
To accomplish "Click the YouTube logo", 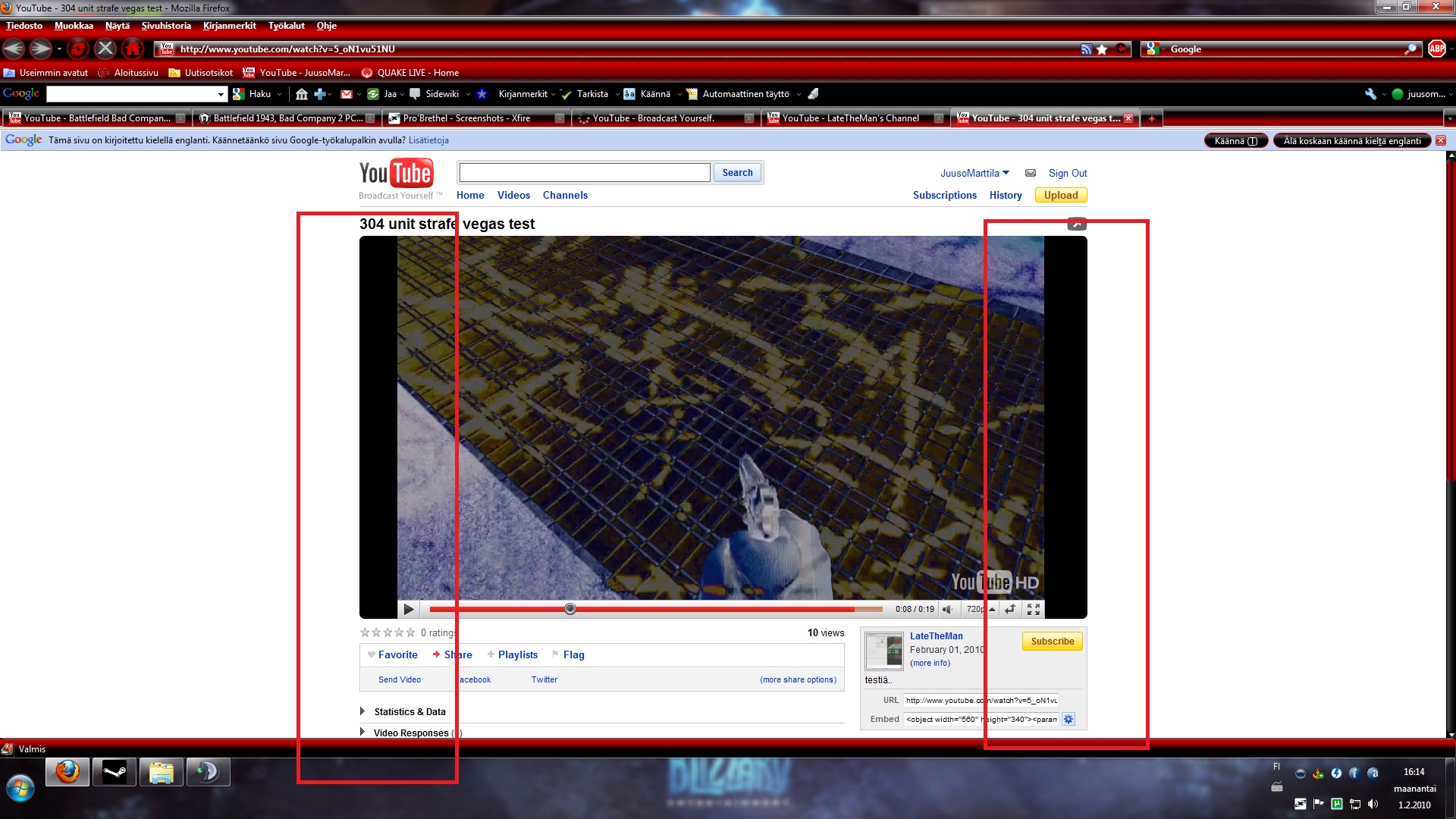I will point(397,174).
